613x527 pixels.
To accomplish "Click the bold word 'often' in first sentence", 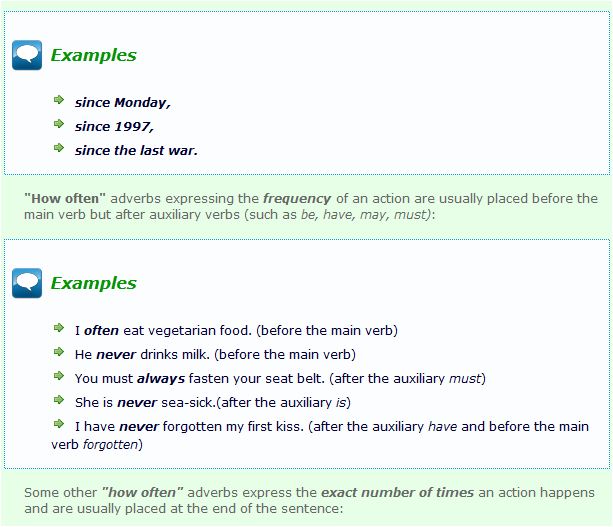I will (x=102, y=330).
